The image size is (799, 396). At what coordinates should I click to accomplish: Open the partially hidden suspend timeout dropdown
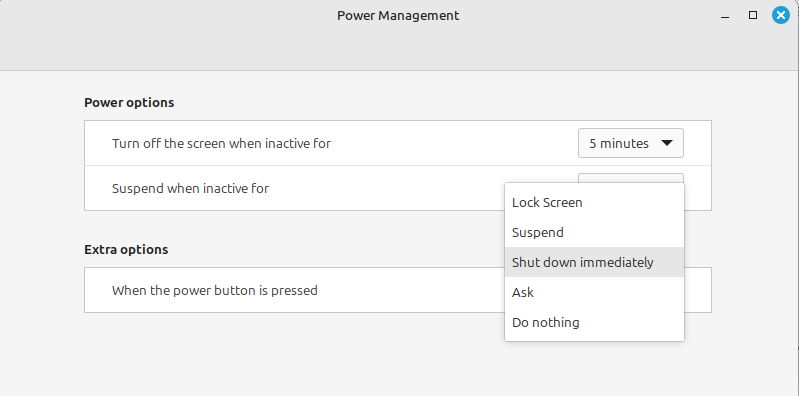631,178
